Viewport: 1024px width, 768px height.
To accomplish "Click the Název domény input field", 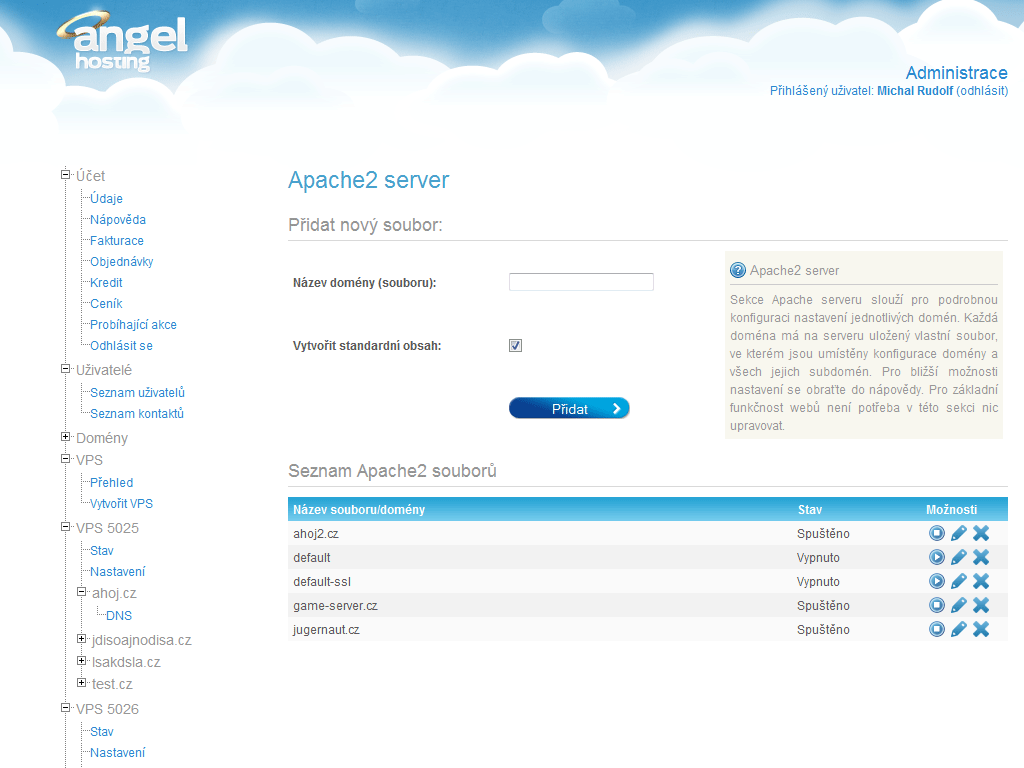I will pos(581,282).
